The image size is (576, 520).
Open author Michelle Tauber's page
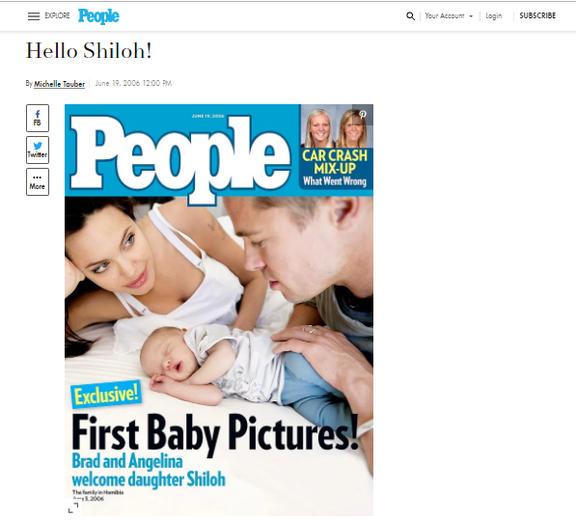[59, 84]
